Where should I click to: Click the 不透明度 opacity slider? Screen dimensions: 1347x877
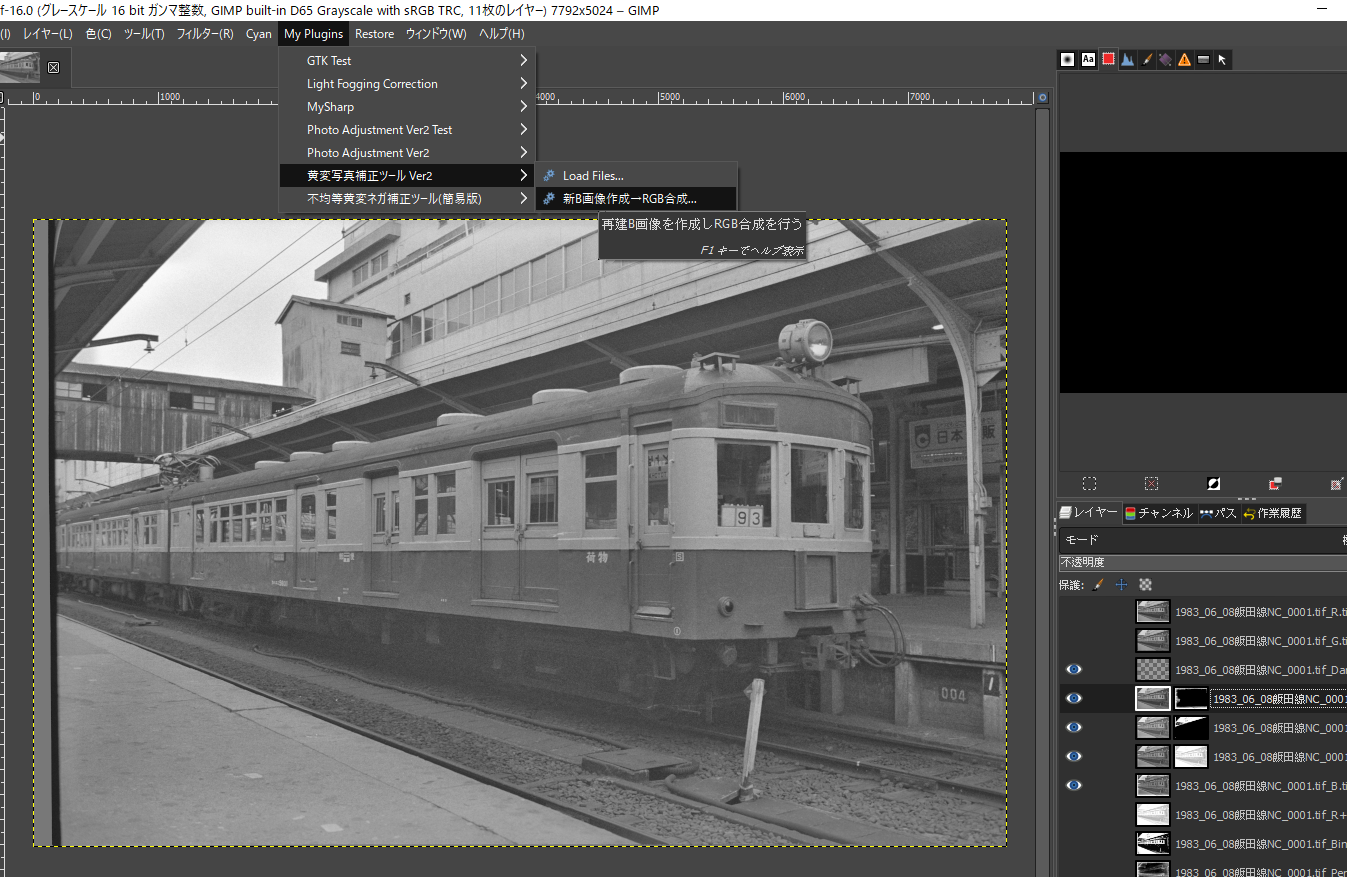(1203, 563)
